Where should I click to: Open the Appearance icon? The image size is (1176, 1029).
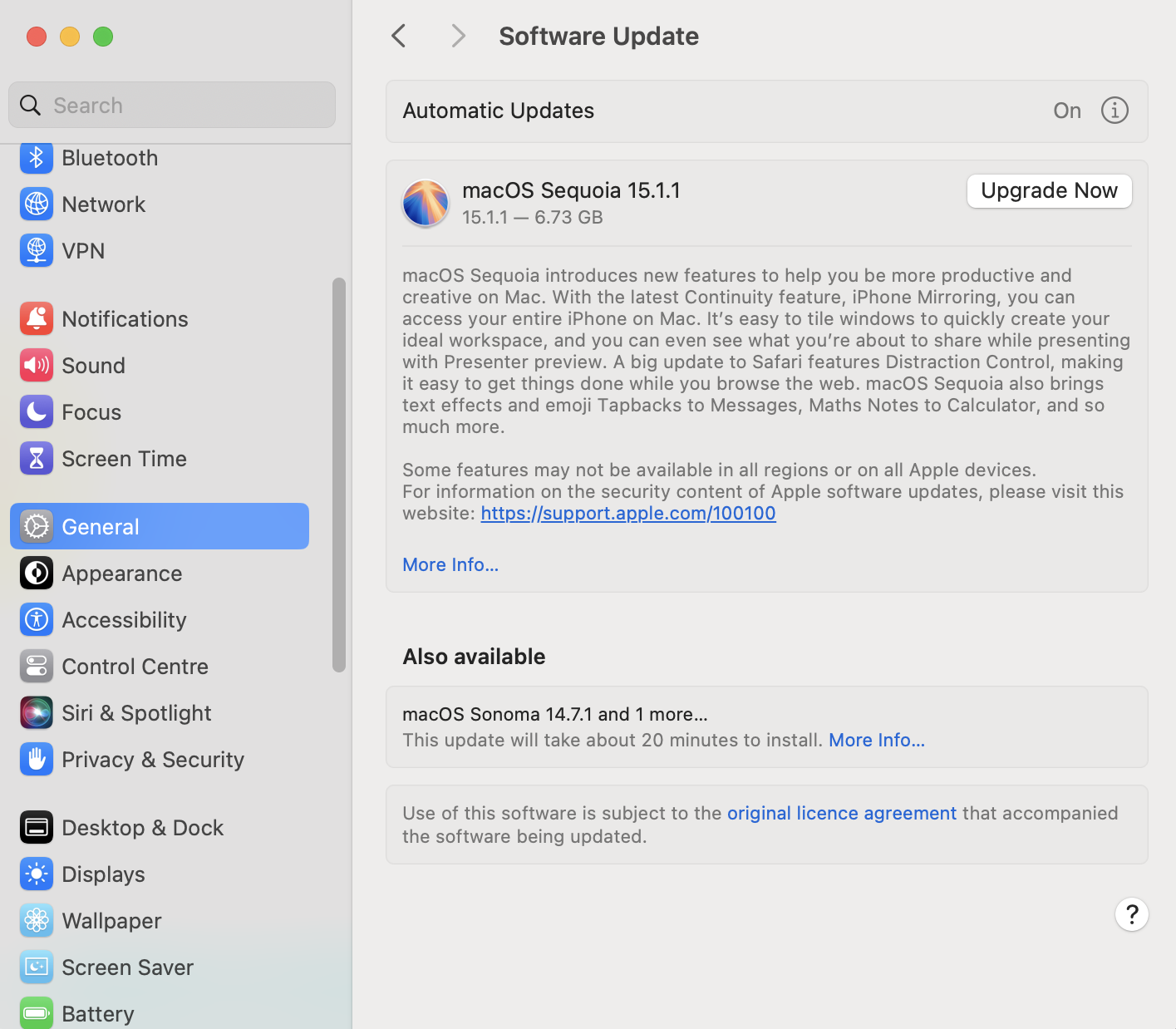click(37, 574)
